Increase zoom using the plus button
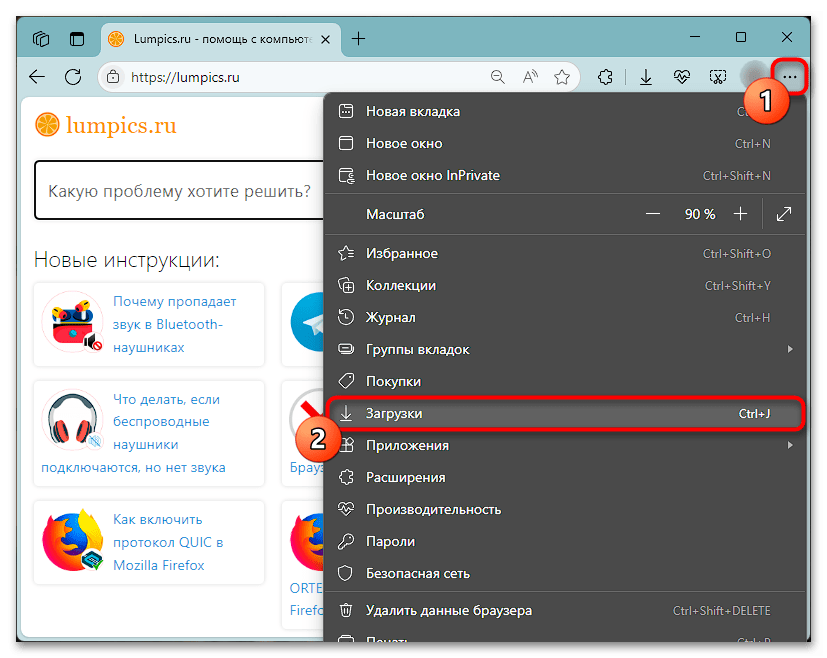This screenshot has height=658, width=827. click(x=739, y=213)
